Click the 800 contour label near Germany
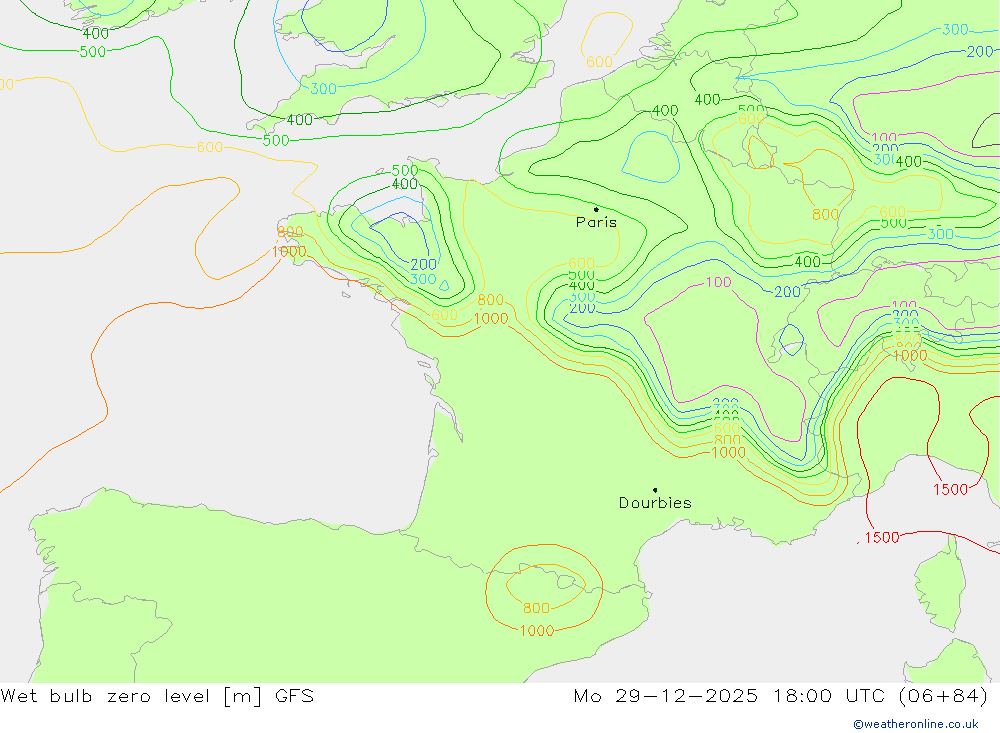 (x=825, y=214)
